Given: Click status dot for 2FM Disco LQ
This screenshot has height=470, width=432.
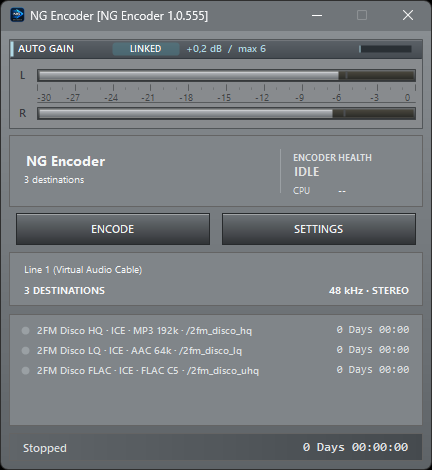Looking at the screenshot, I should pyautogui.click(x=25, y=351).
